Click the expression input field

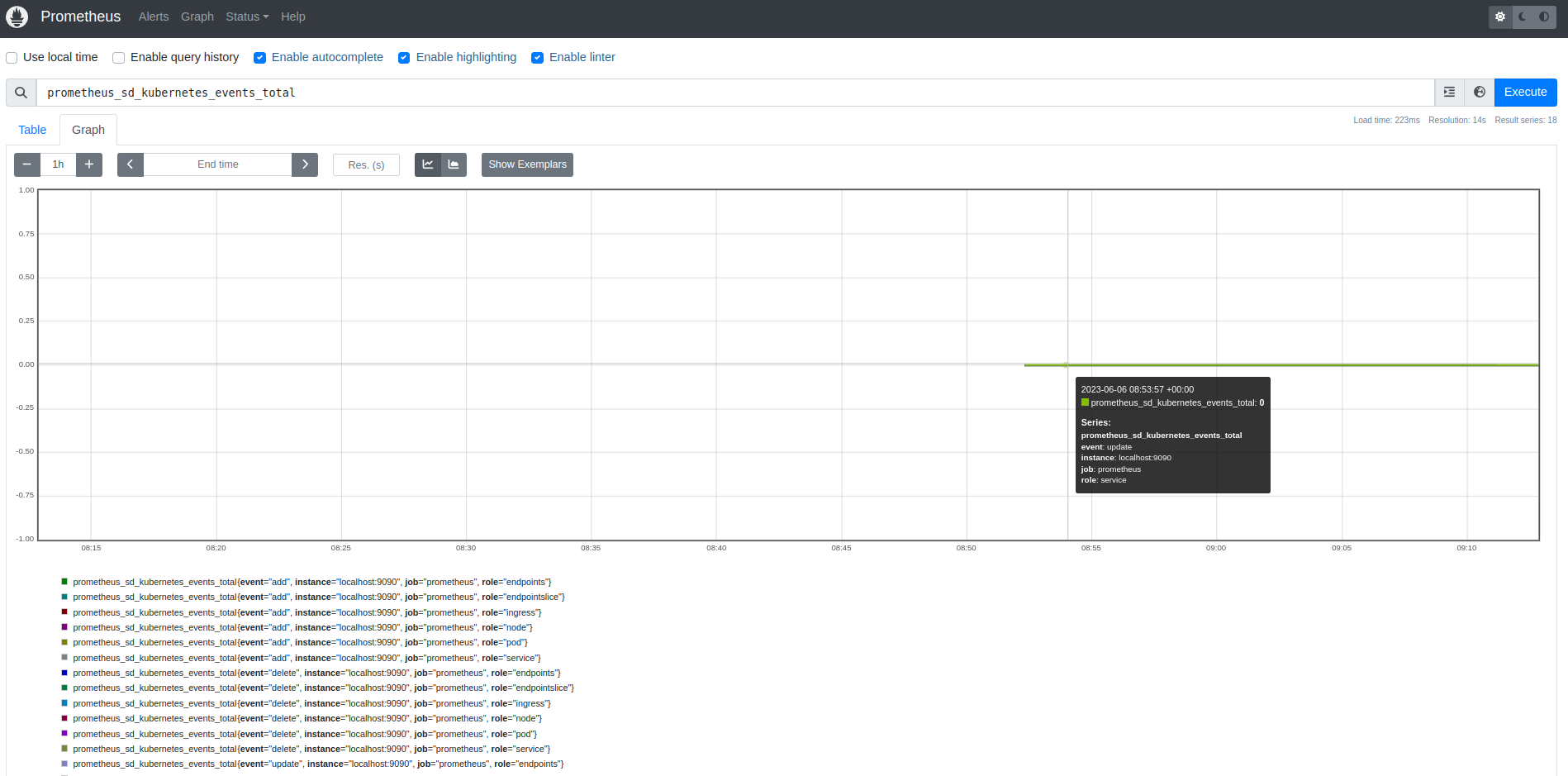coord(735,93)
